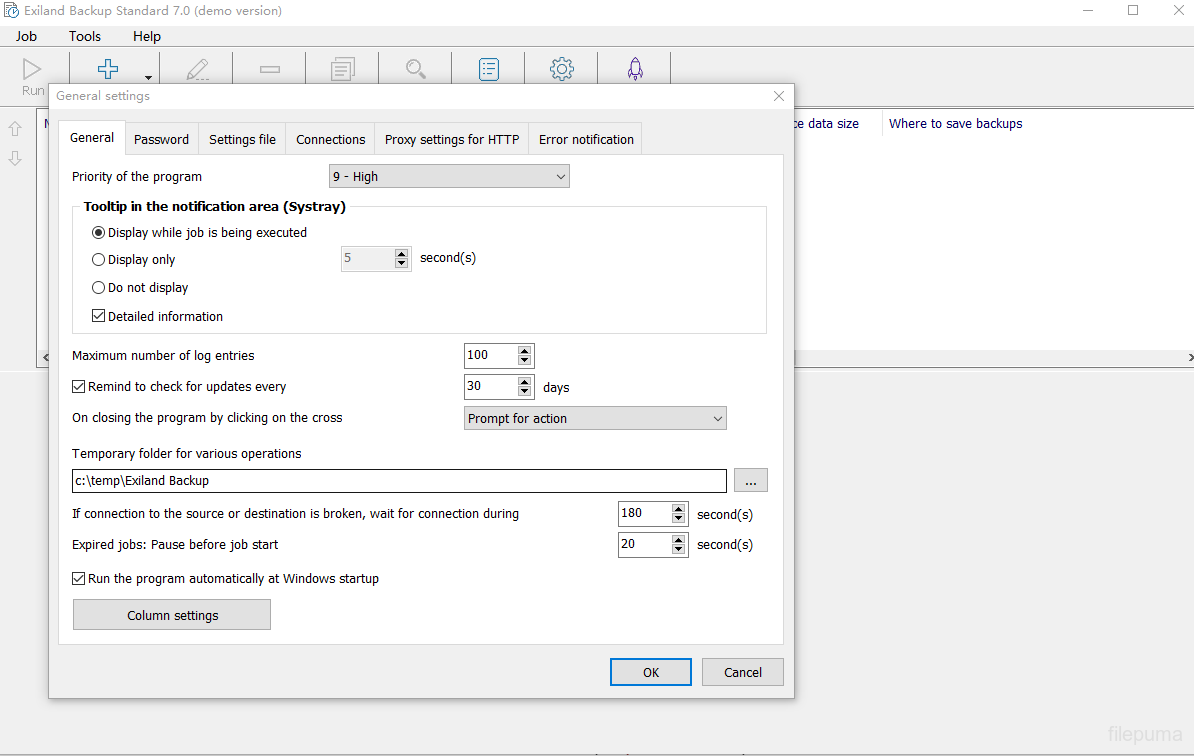
Task: Click the gear settings toolbar icon
Action: pos(562,69)
